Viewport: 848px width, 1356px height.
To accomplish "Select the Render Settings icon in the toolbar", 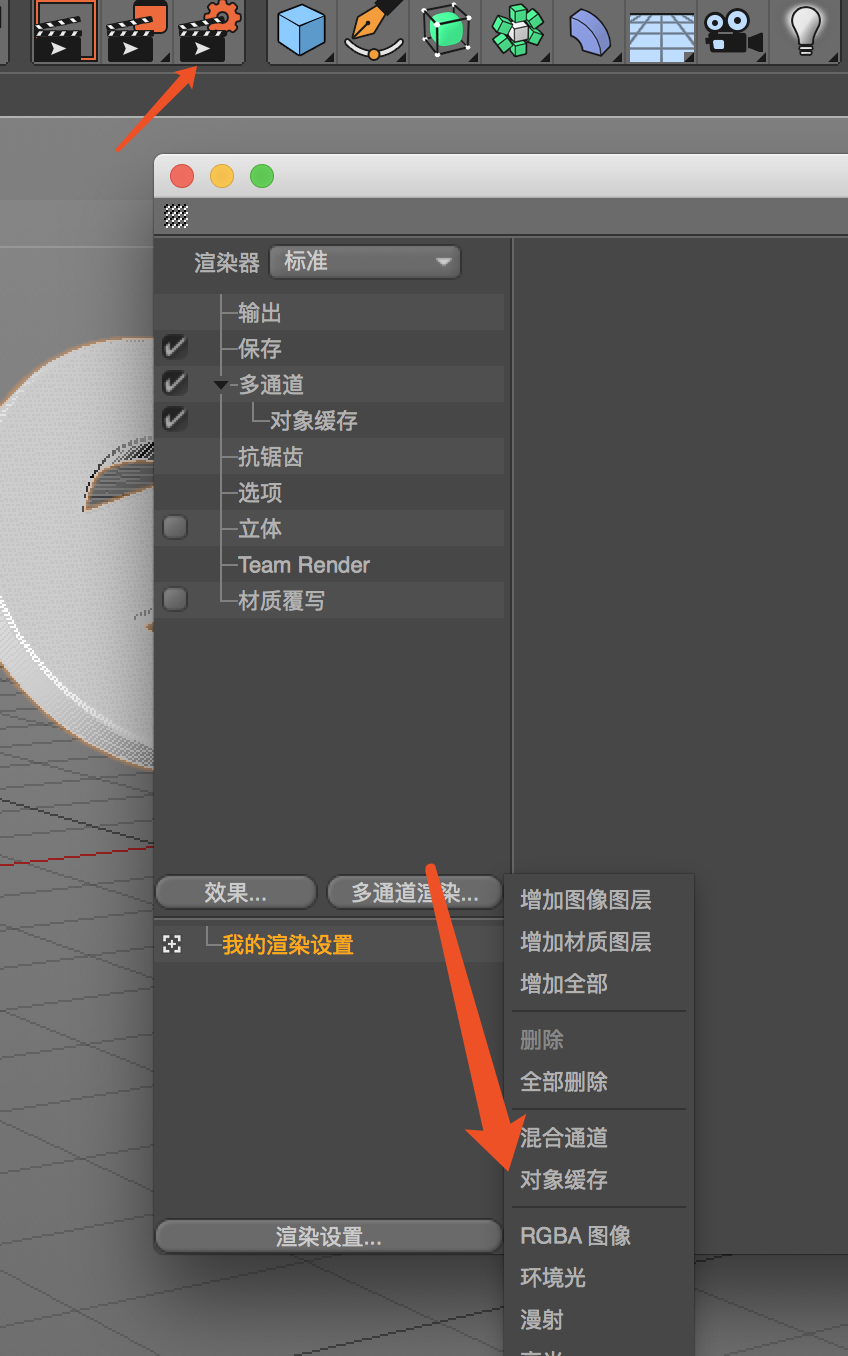I will [210, 32].
